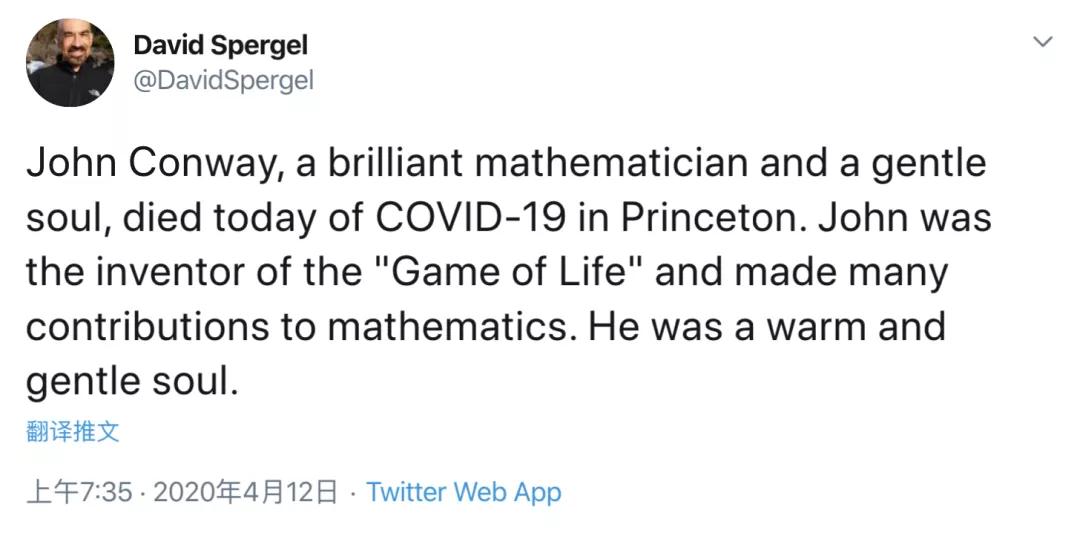The image size is (1080, 533).
Task: Click the final line "gentle soul."
Action: 132,382
